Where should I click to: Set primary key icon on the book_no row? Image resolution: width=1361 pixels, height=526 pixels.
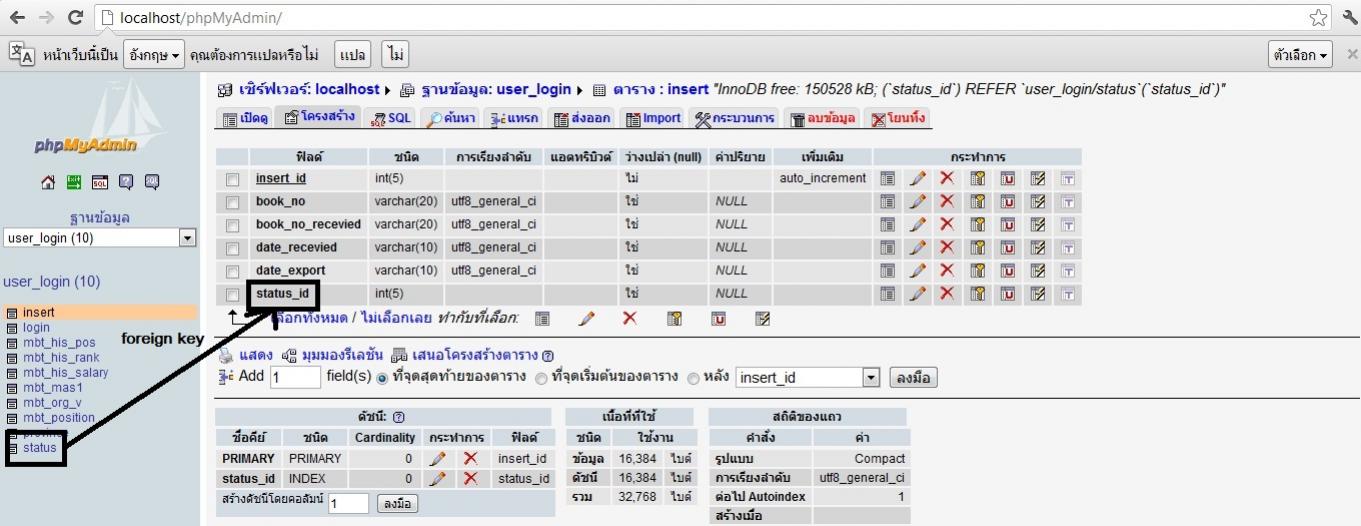(978, 202)
